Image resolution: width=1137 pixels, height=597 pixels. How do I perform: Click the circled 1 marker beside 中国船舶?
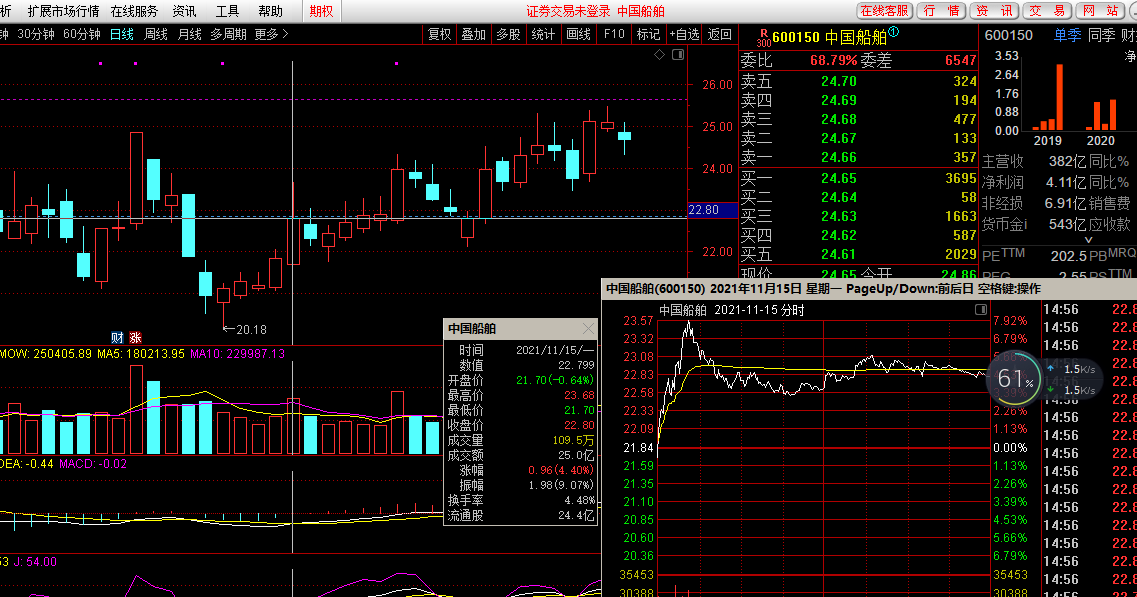click(893, 32)
